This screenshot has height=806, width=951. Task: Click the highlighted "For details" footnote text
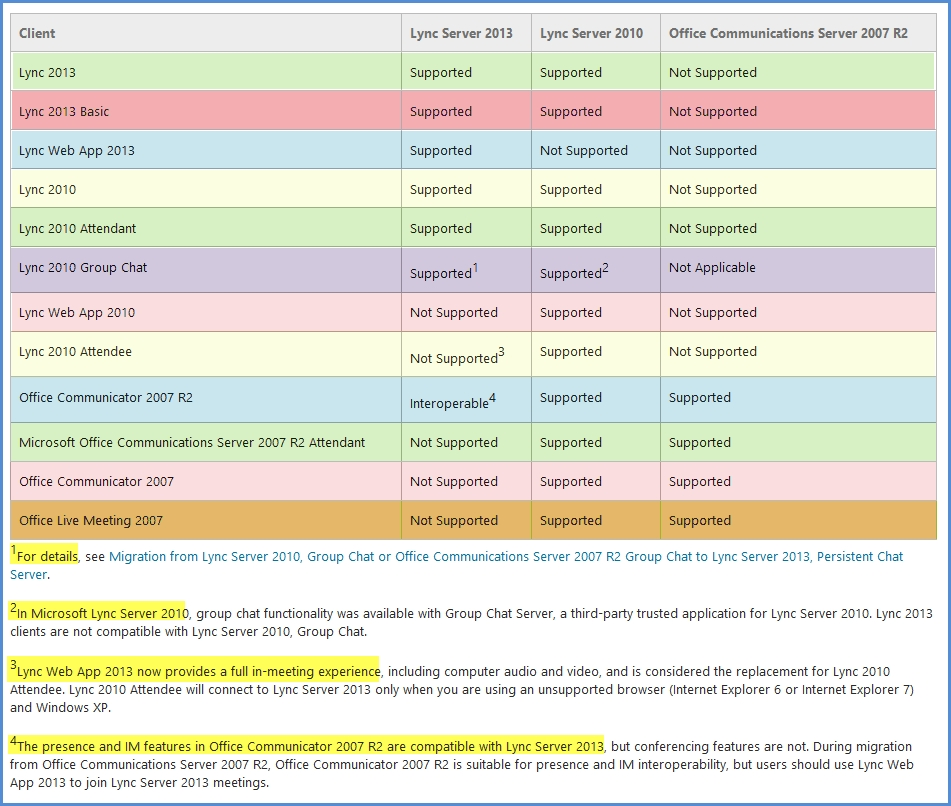point(44,554)
